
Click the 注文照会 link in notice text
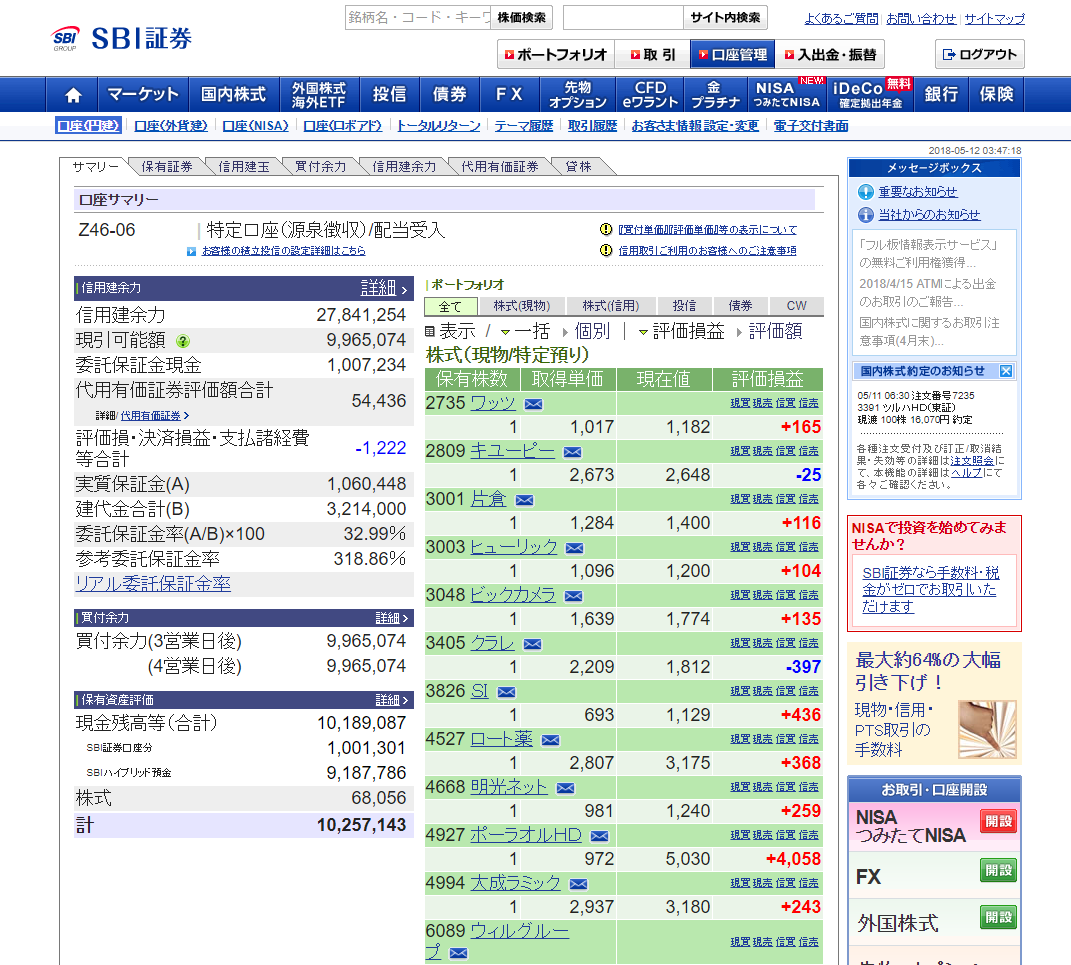coord(972,461)
